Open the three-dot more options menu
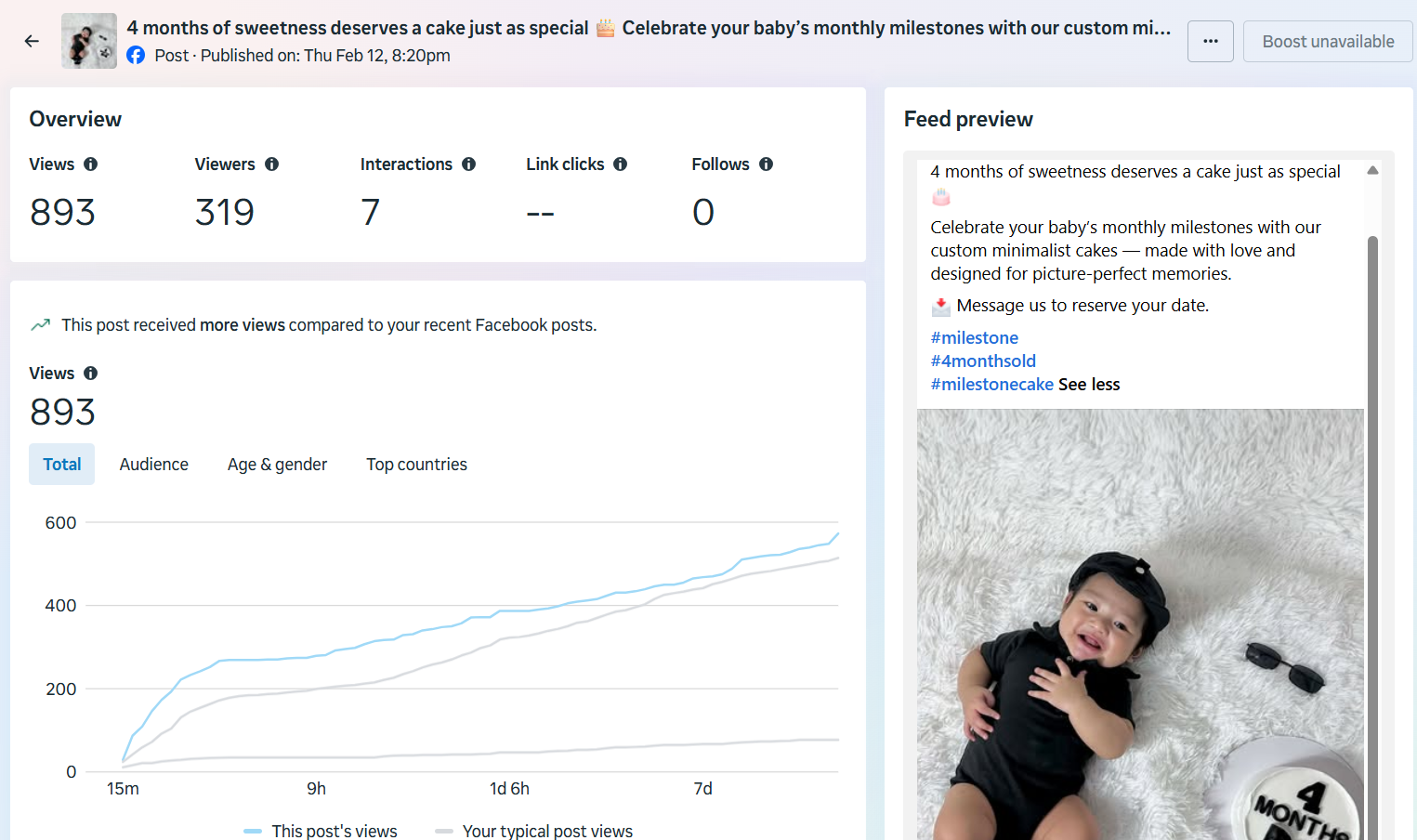Screen dimensions: 1417x840 pos(1211,42)
